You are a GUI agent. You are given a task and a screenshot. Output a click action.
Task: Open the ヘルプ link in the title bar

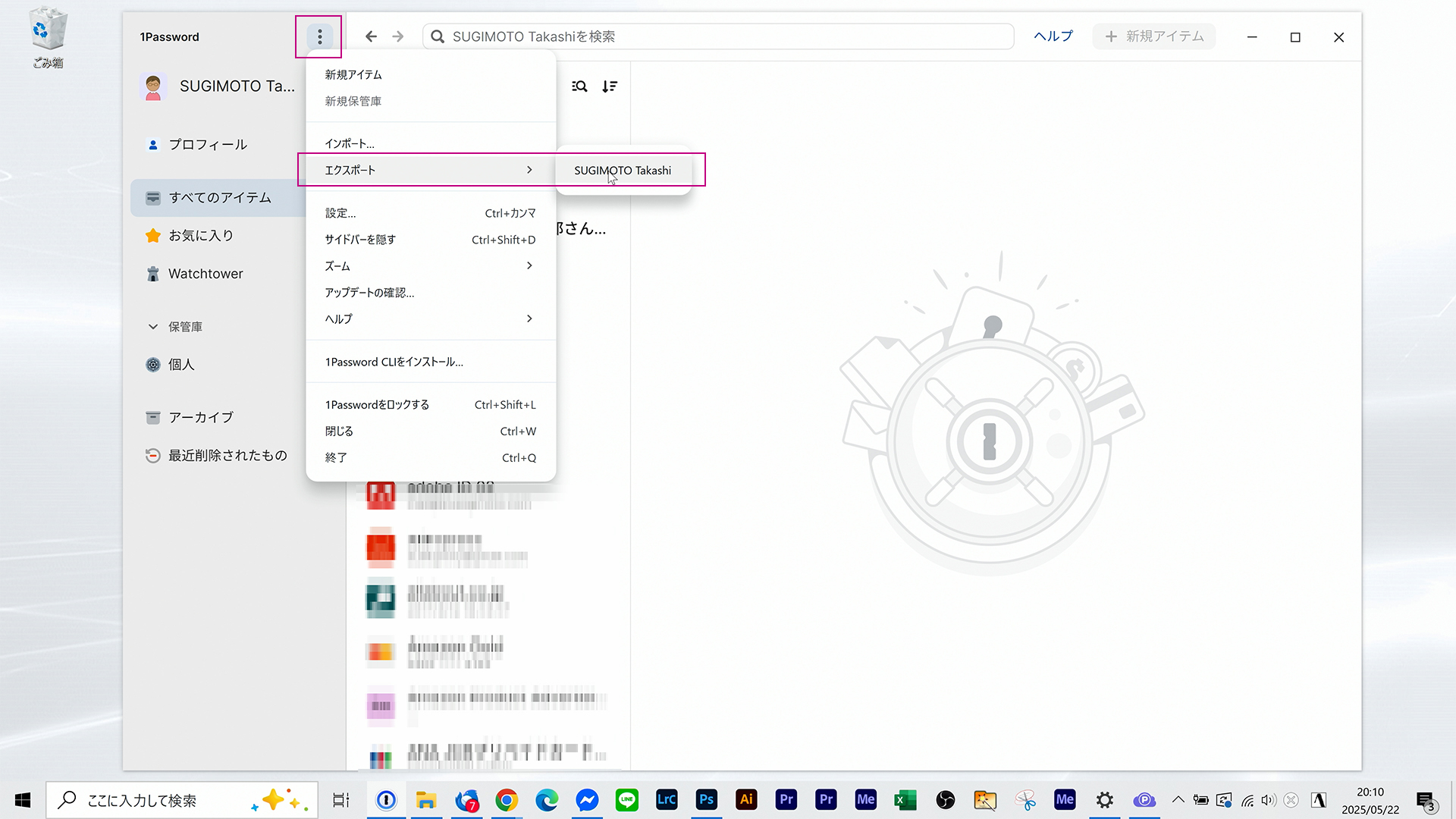point(1053,36)
